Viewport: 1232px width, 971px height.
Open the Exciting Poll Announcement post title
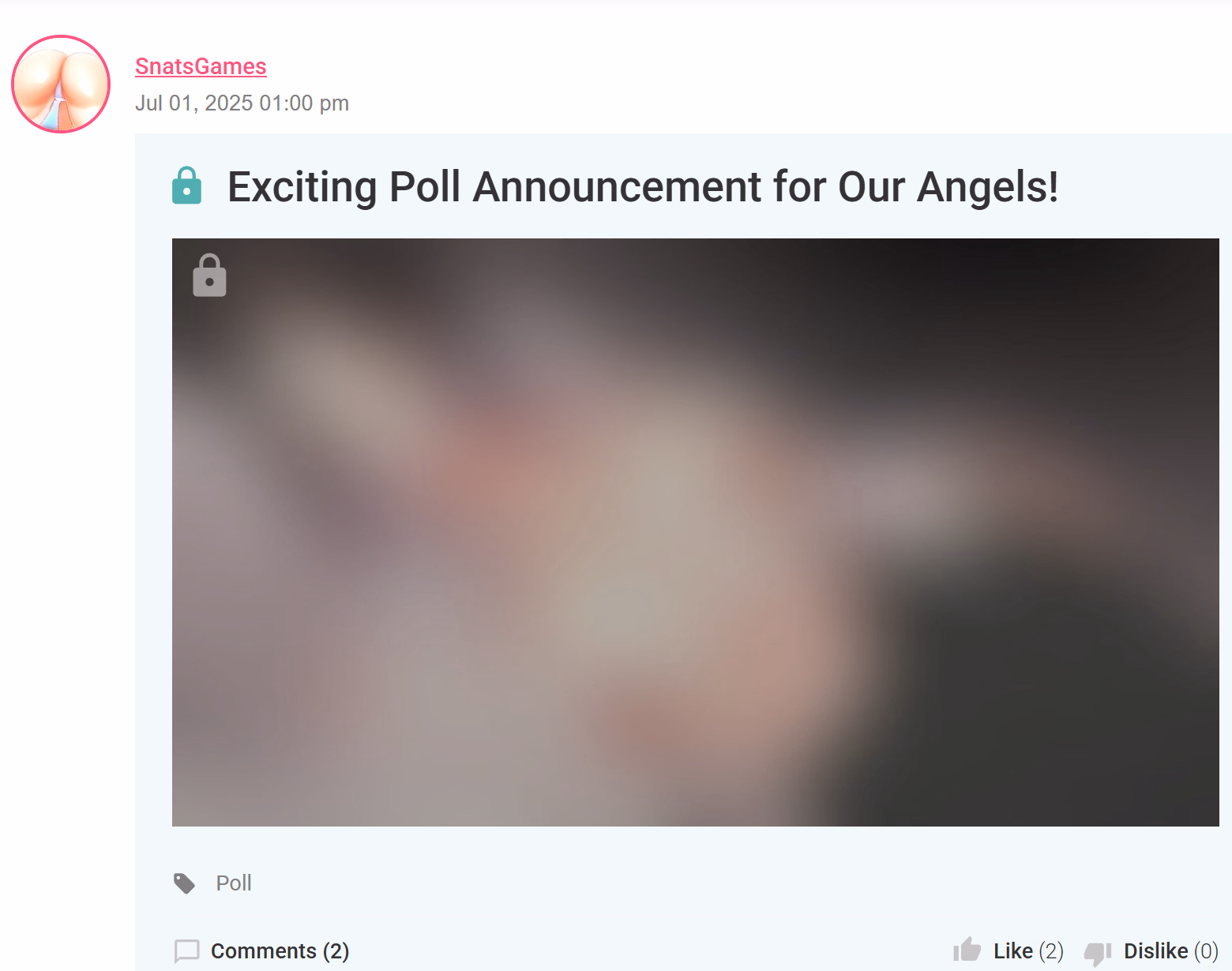click(x=643, y=187)
